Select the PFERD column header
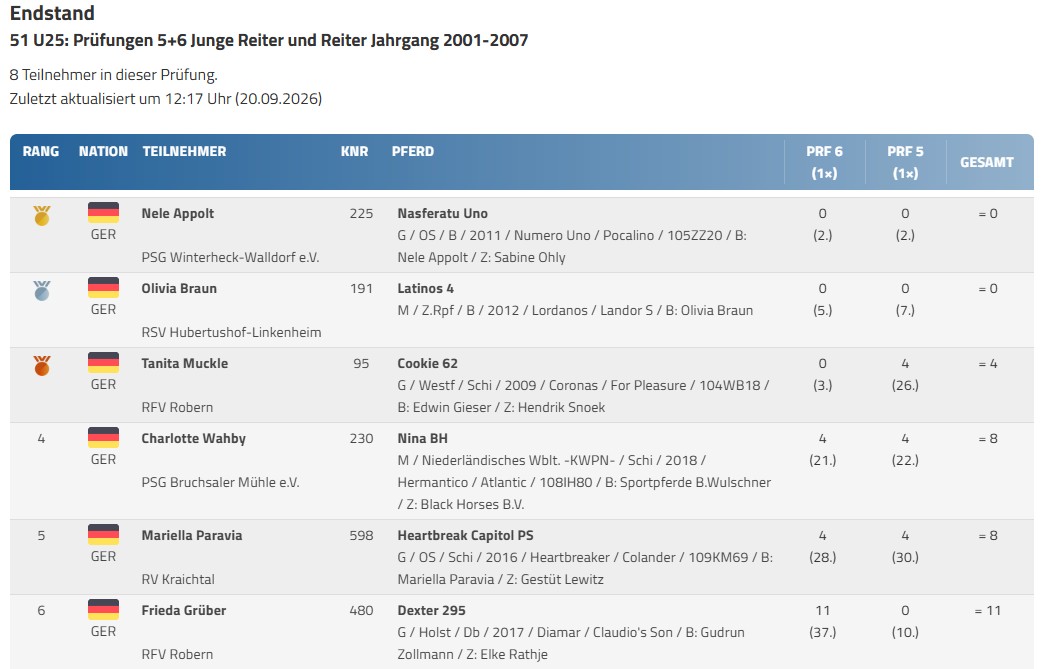 point(413,152)
